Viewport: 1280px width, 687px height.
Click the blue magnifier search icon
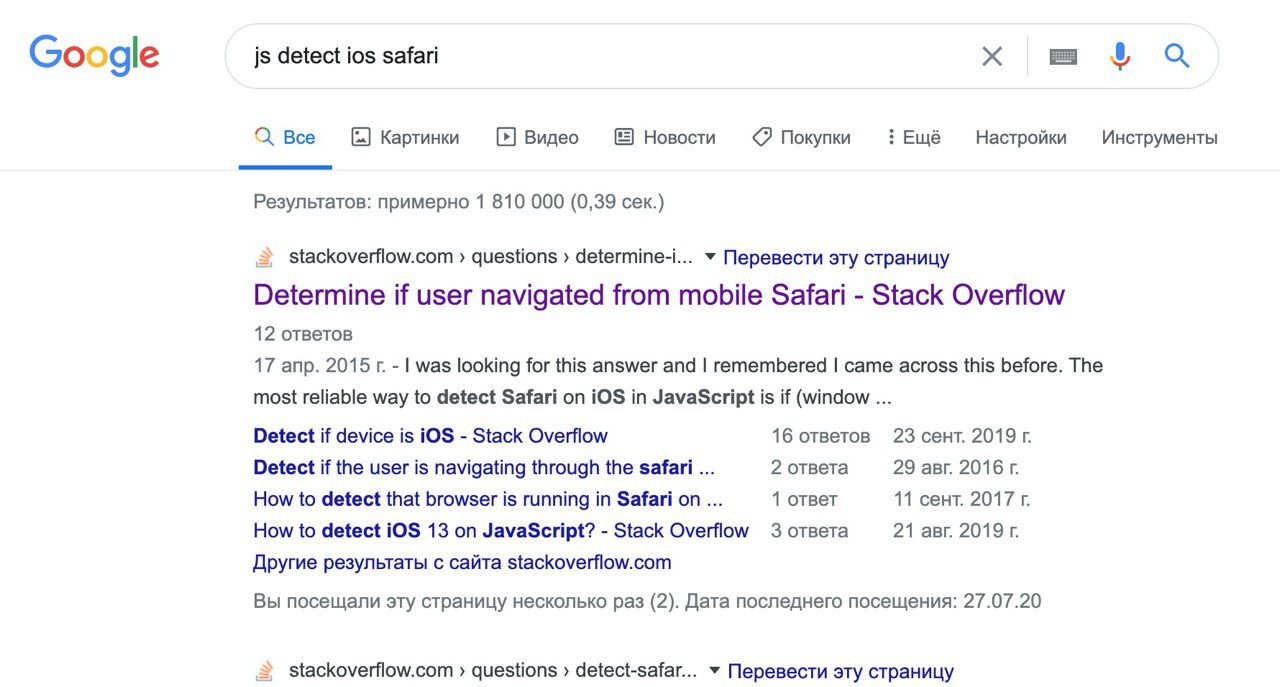tap(1177, 56)
